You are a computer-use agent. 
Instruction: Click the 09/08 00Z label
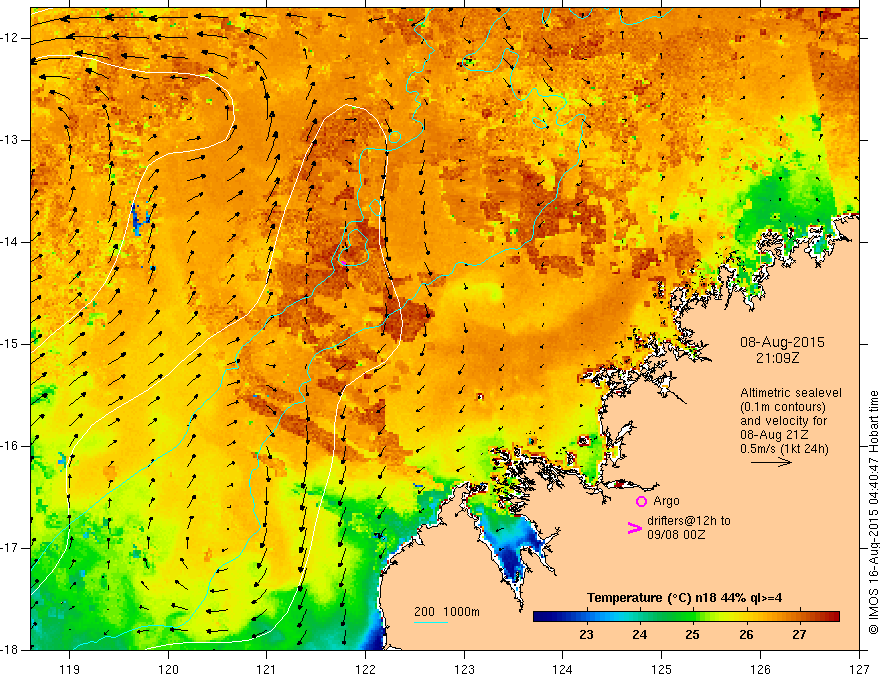[676, 535]
